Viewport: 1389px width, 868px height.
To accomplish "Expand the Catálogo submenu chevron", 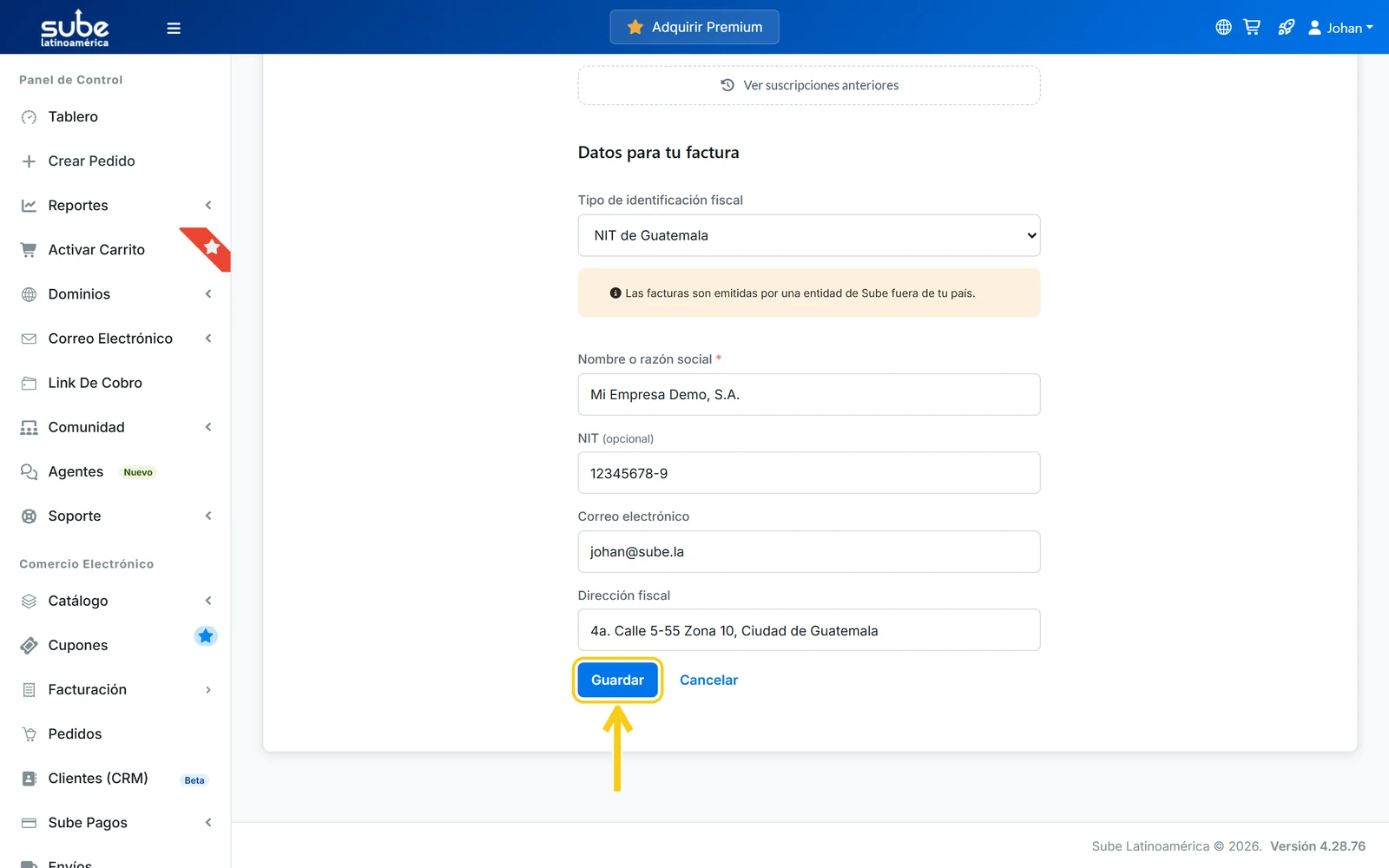I will (208, 601).
